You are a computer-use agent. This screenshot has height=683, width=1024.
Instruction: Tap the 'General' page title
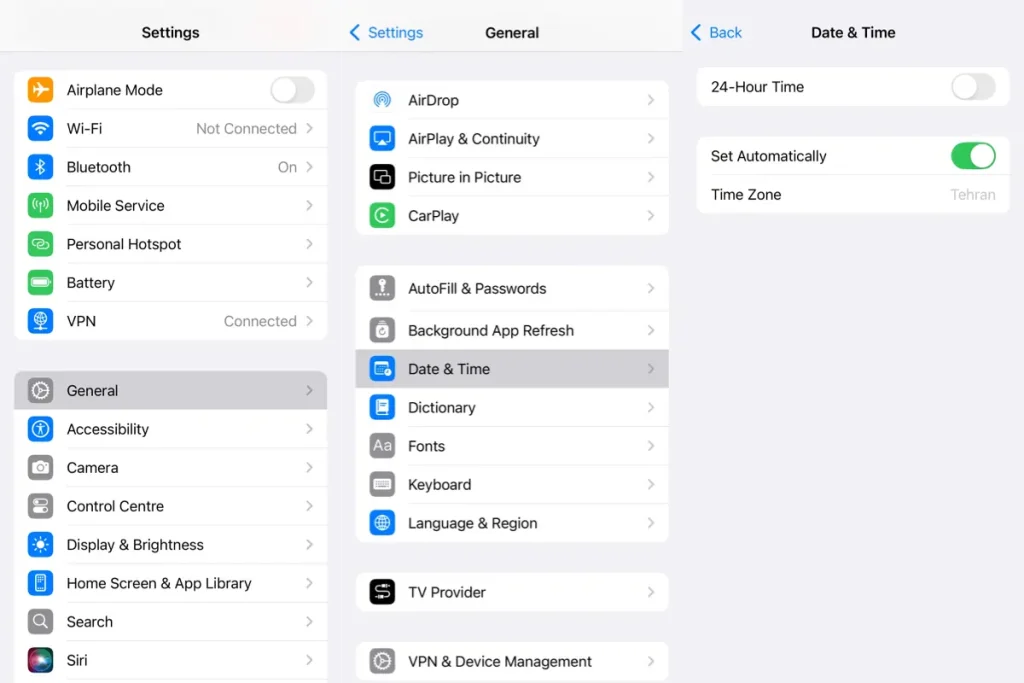[512, 32]
